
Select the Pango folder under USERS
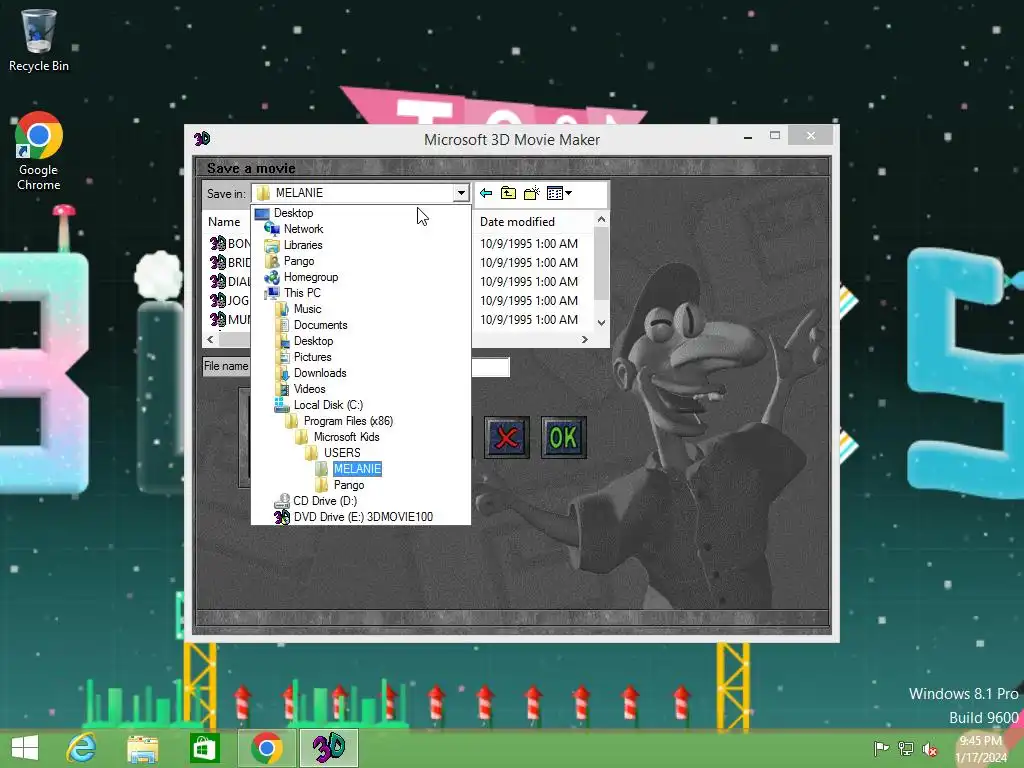point(348,485)
